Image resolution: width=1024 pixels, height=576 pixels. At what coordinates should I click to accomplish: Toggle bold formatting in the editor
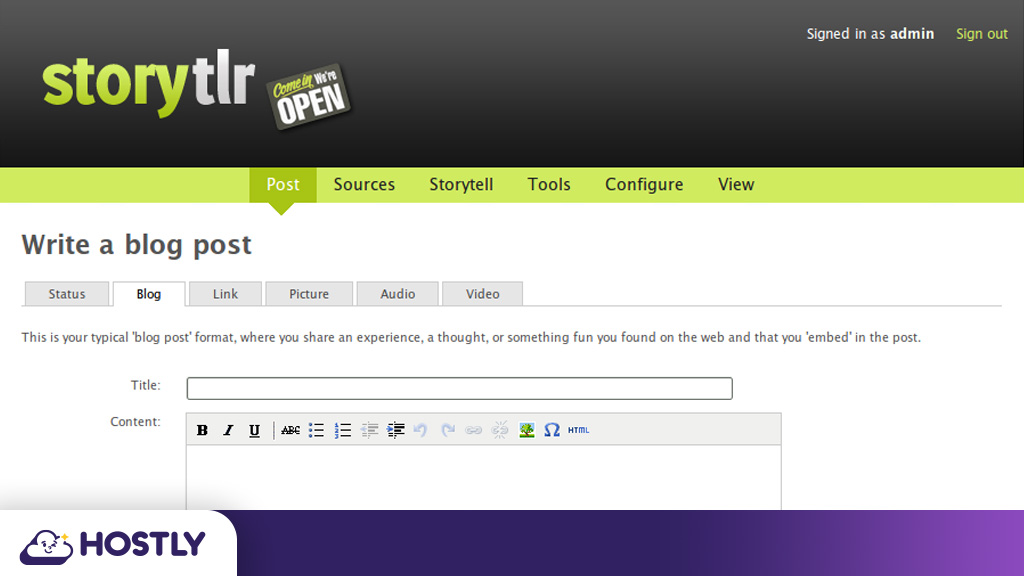point(202,430)
